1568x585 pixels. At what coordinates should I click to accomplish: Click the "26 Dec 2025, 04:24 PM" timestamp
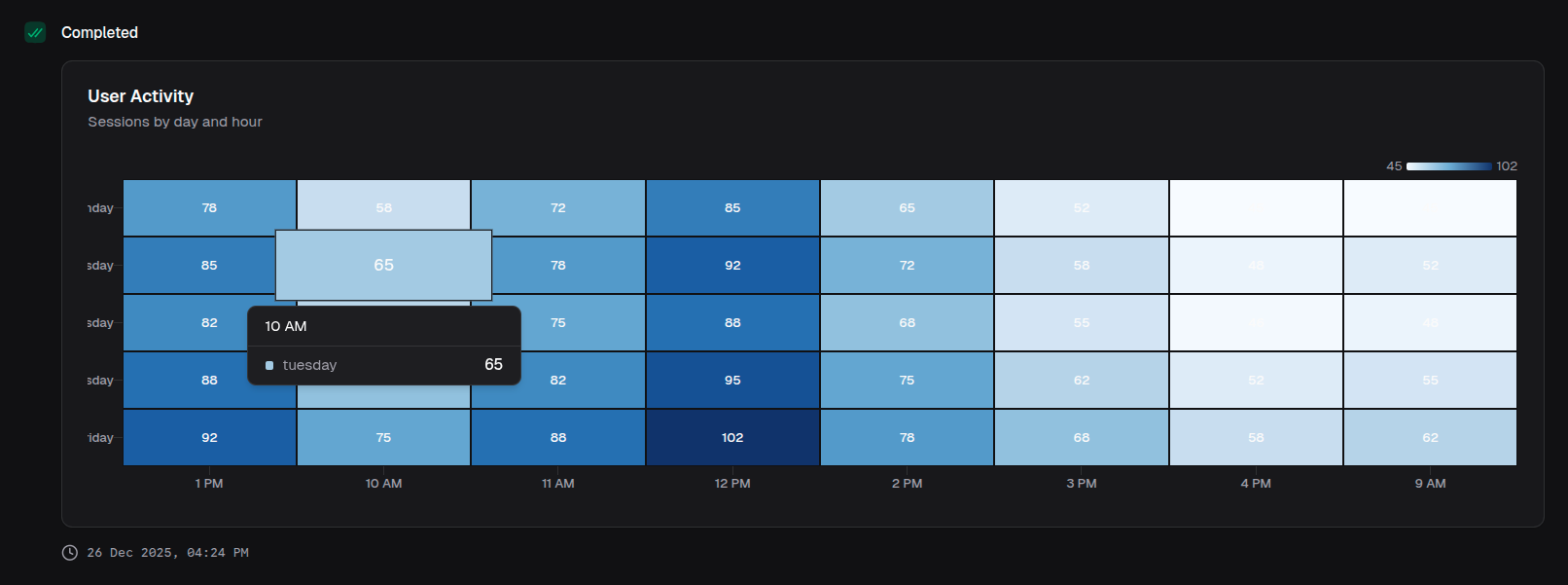click(167, 553)
